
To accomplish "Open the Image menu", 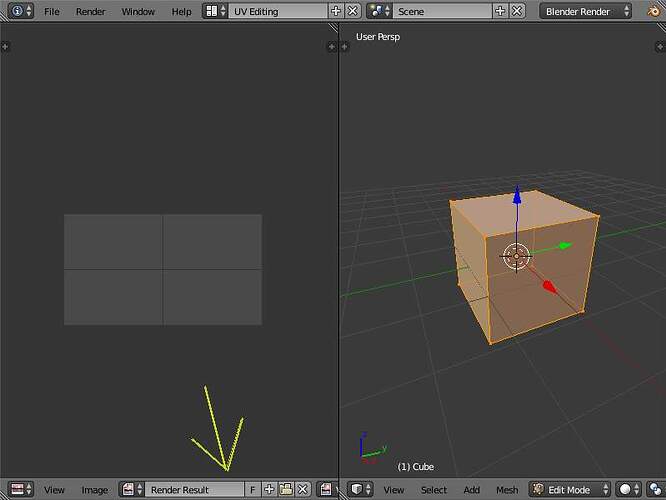I will click(94, 490).
